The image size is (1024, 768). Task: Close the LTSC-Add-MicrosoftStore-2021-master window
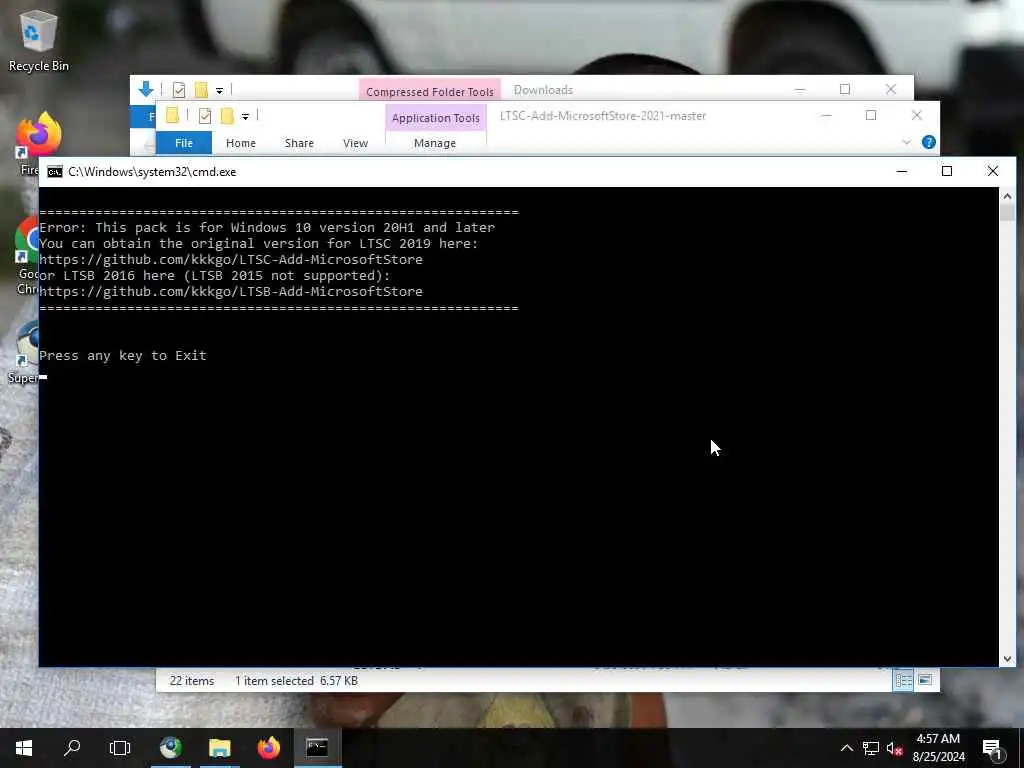coord(916,116)
